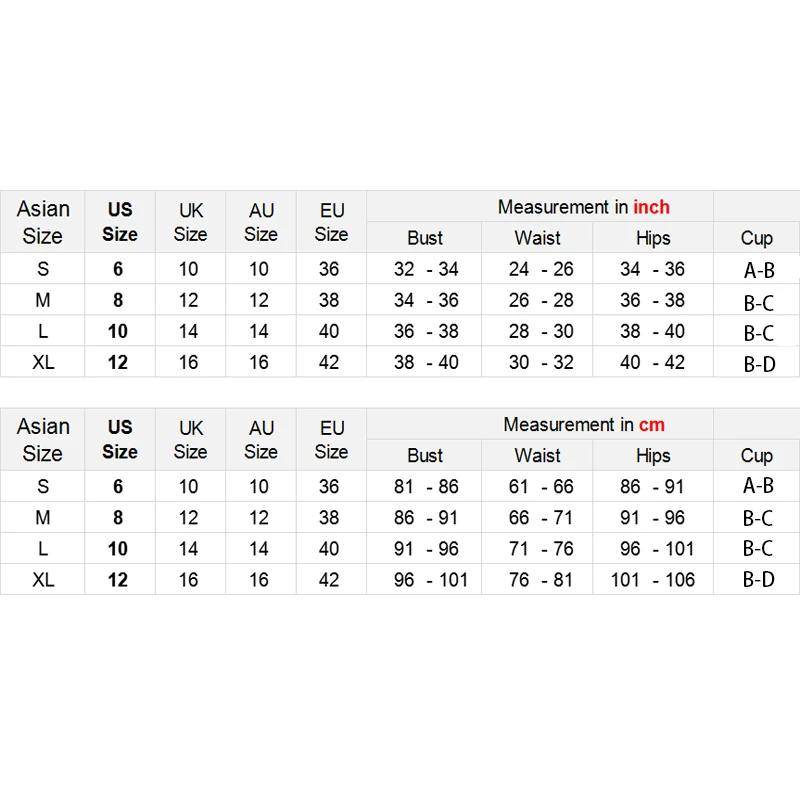Select the 'Bust' header in the inch table
This screenshot has height=800, width=800.
(425, 238)
